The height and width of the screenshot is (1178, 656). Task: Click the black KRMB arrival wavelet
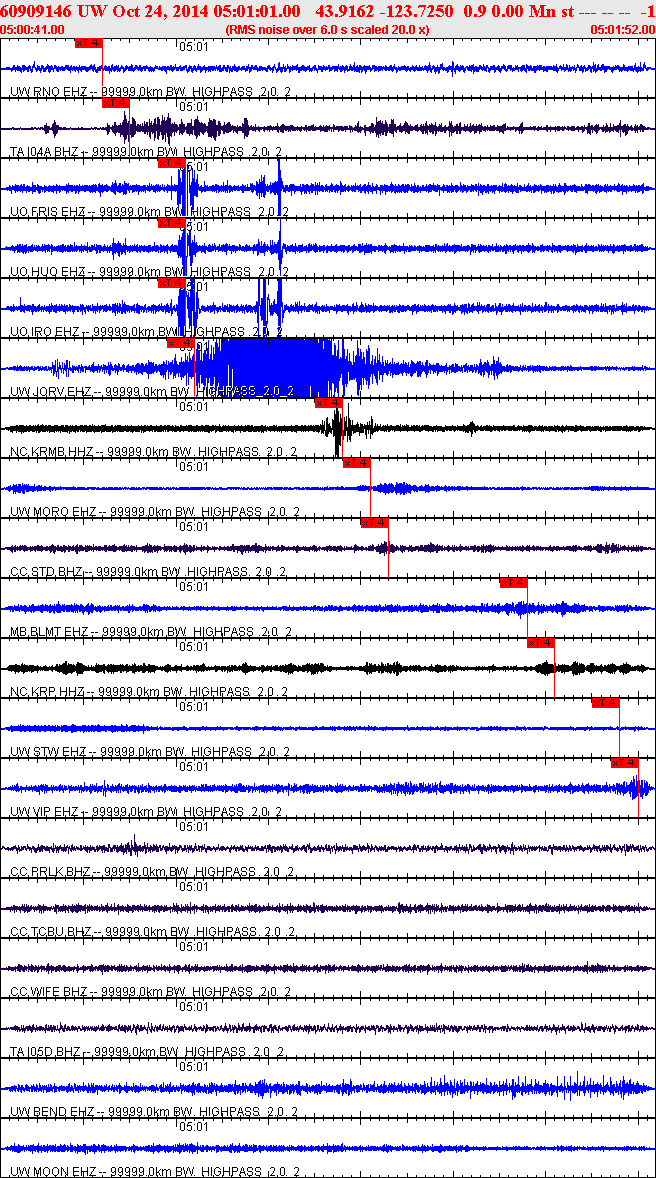tap(342, 429)
